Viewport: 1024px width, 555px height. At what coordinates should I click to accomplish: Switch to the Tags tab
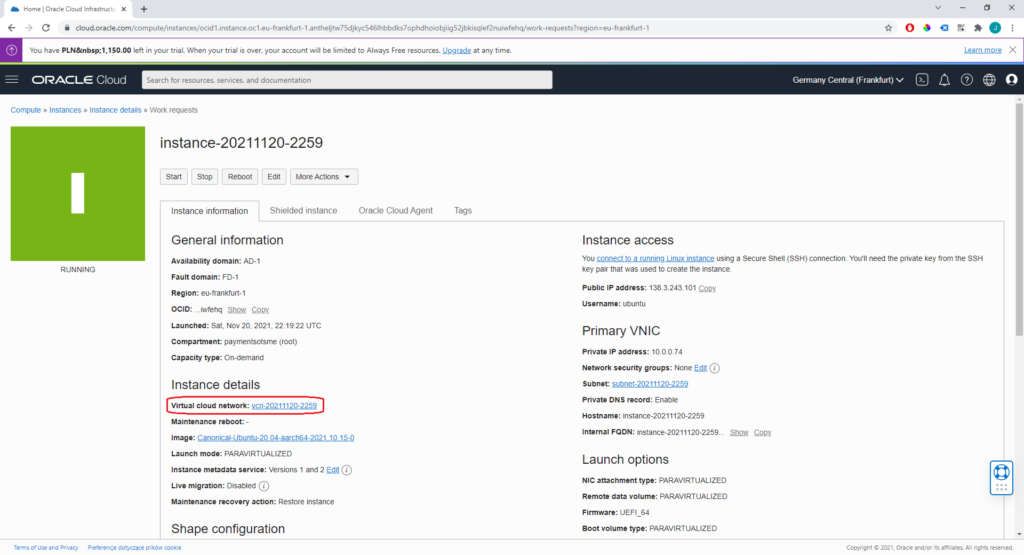coord(462,210)
